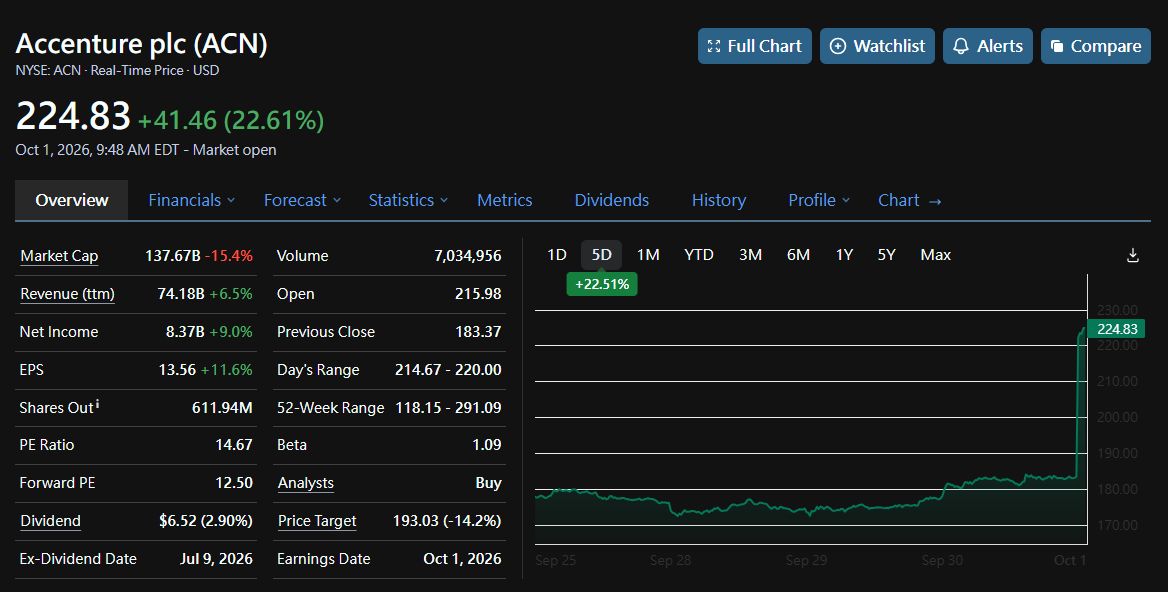The image size is (1168, 592).
Task: Click the info icon beside Shares Out
Action: [98, 404]
